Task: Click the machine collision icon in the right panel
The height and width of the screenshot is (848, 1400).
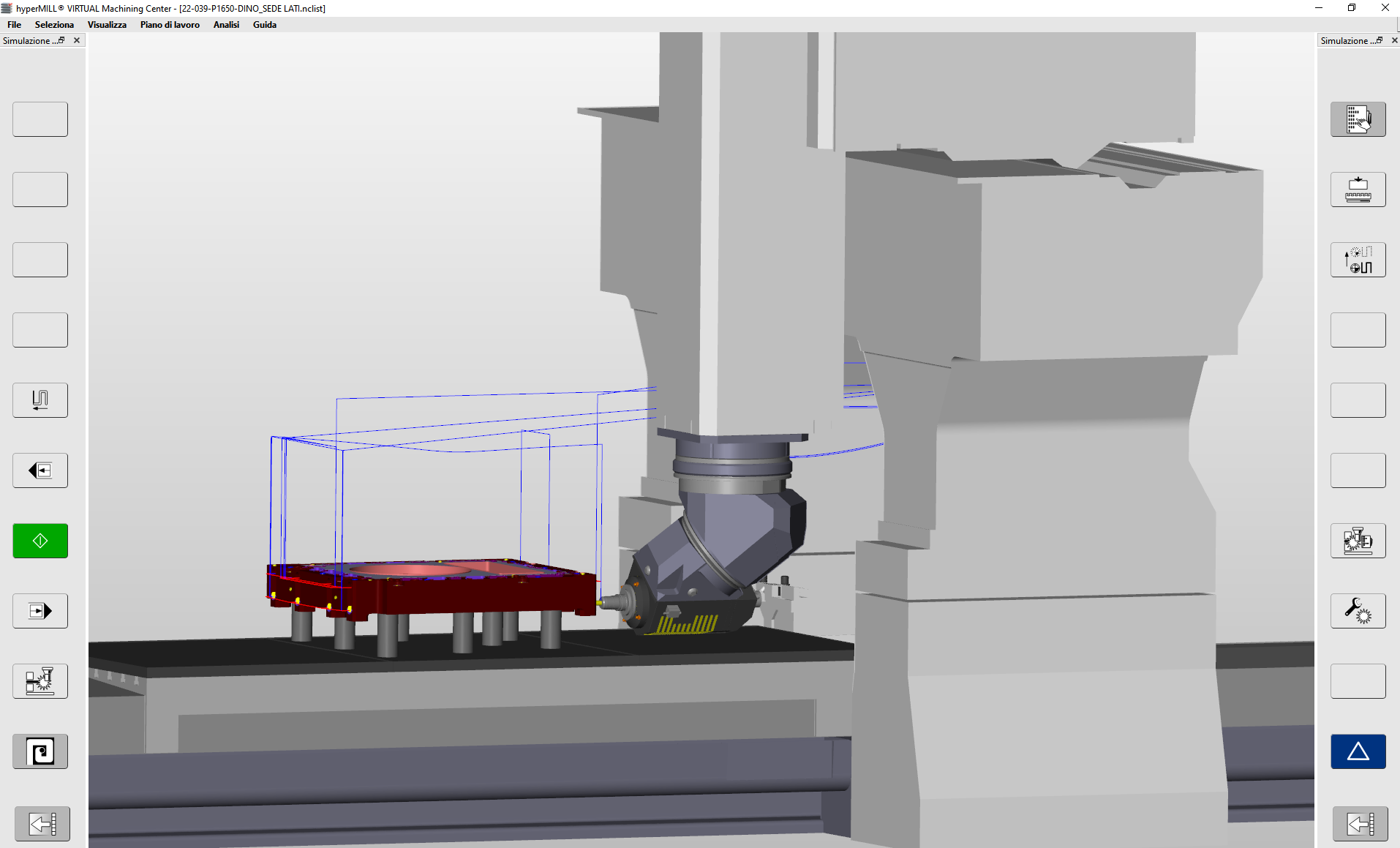Action: (1358, 541)
